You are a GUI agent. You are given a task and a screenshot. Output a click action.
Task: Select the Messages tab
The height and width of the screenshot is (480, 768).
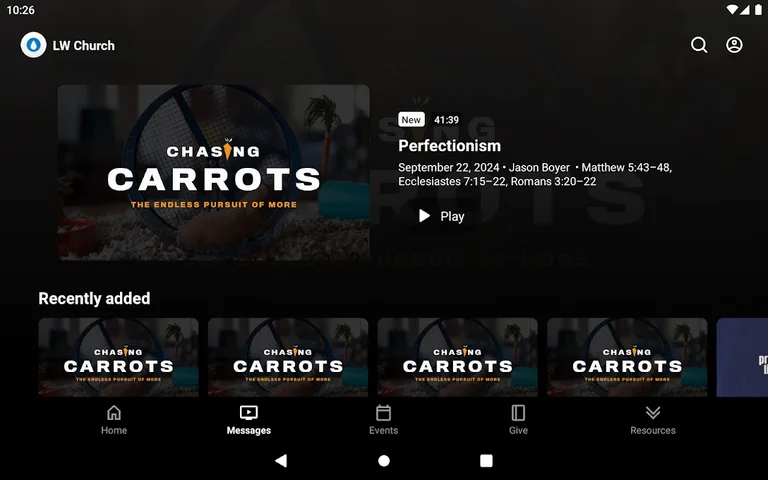click(249, 420)
